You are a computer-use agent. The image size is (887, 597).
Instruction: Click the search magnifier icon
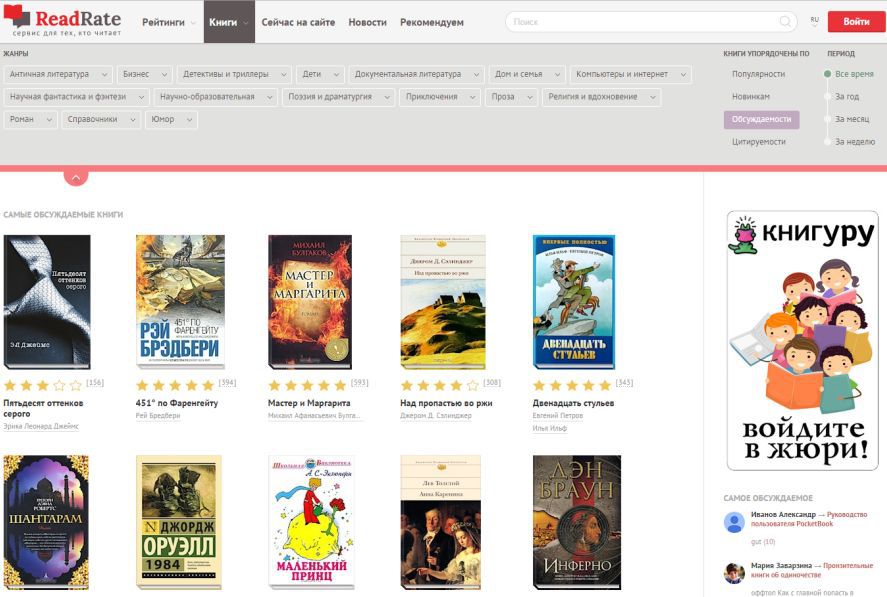(x=785, y=22)
